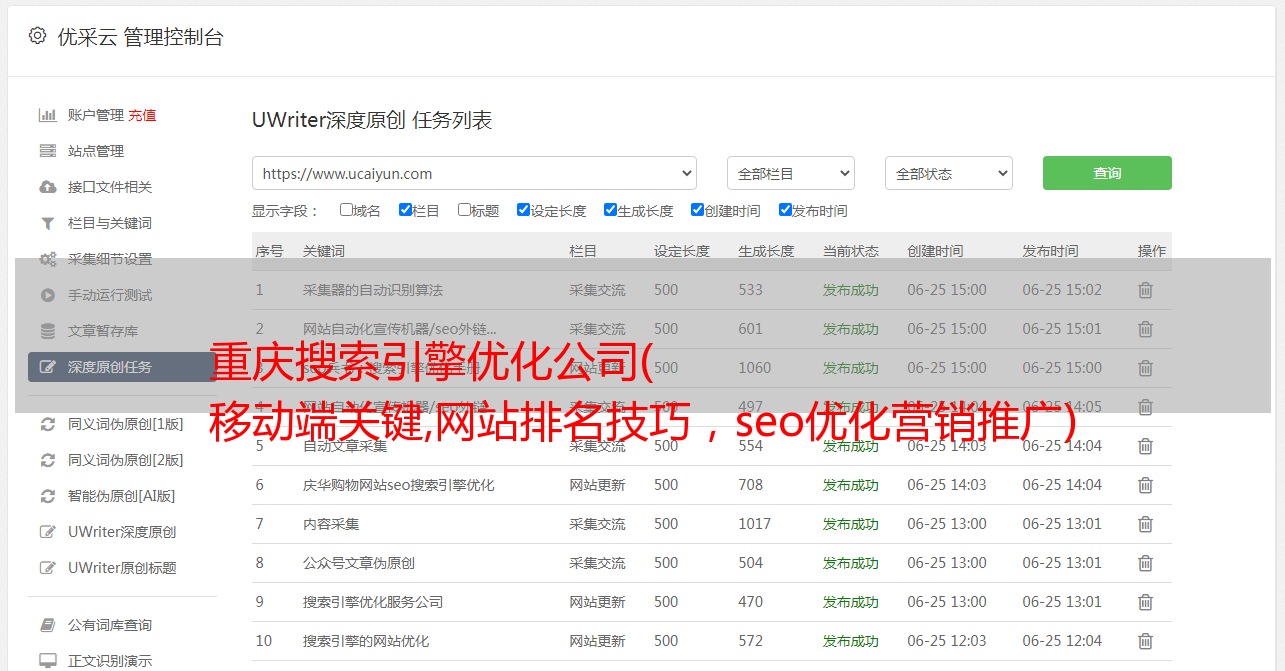The width and height of the screenshot is (1285, 671).
Task: Click keyword 搜索引擎优化服务公司
Action: [373, 602]
